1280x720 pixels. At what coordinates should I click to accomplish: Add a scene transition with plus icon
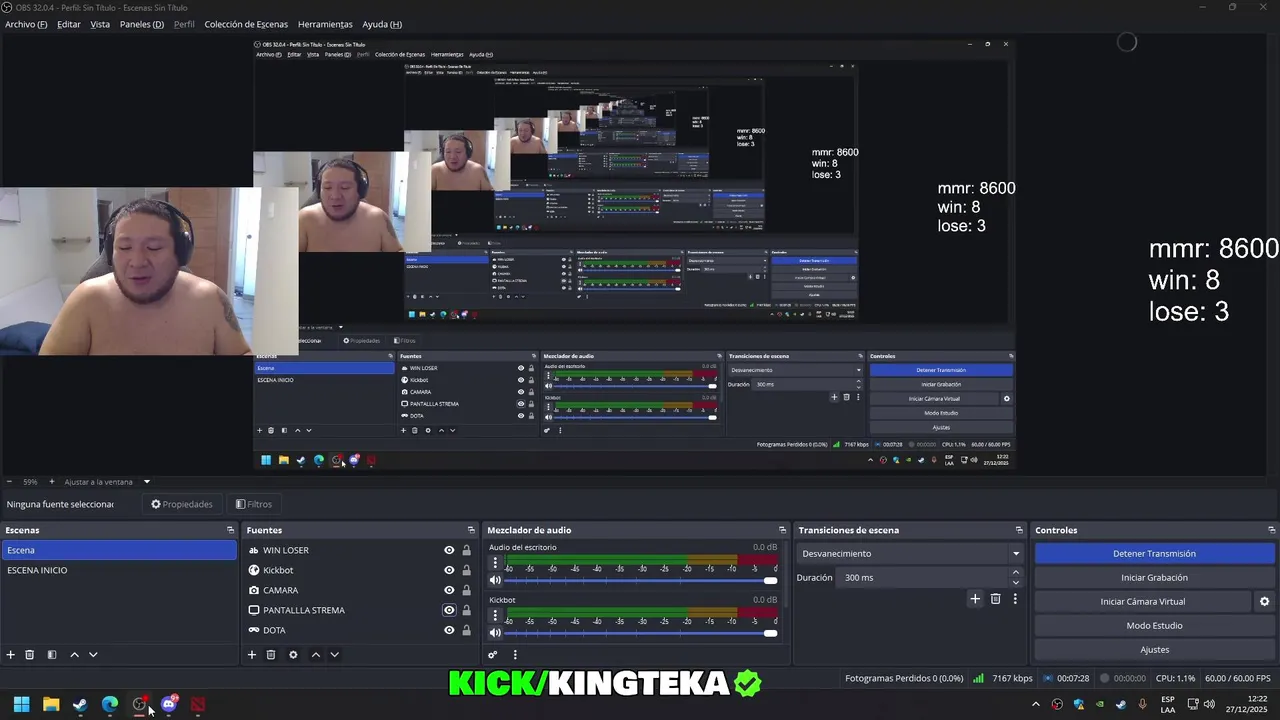[x=975, y=599]
